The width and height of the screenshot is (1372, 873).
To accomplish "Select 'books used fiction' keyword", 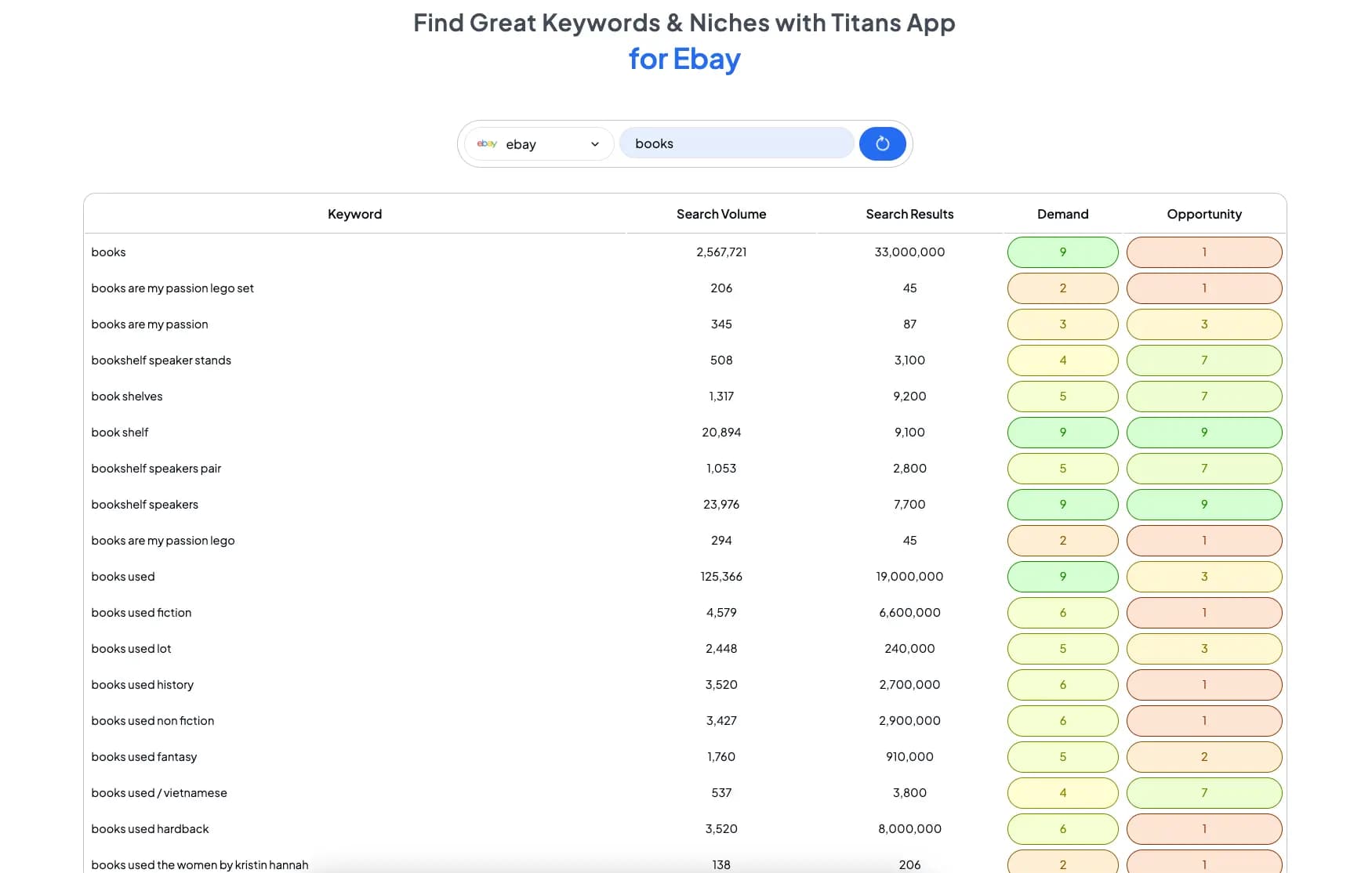I will point(141,612).
